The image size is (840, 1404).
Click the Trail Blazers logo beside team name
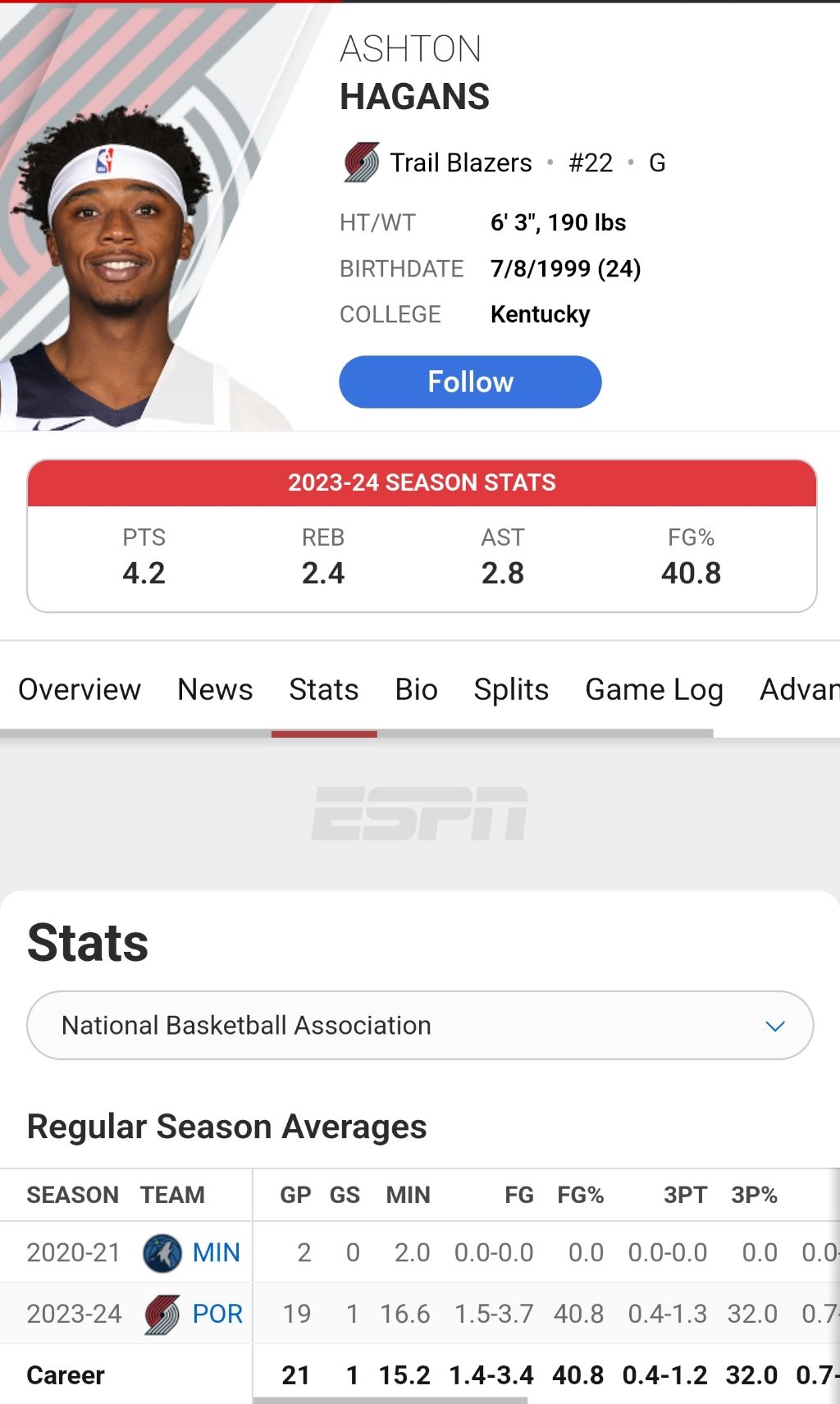point(361,162)
